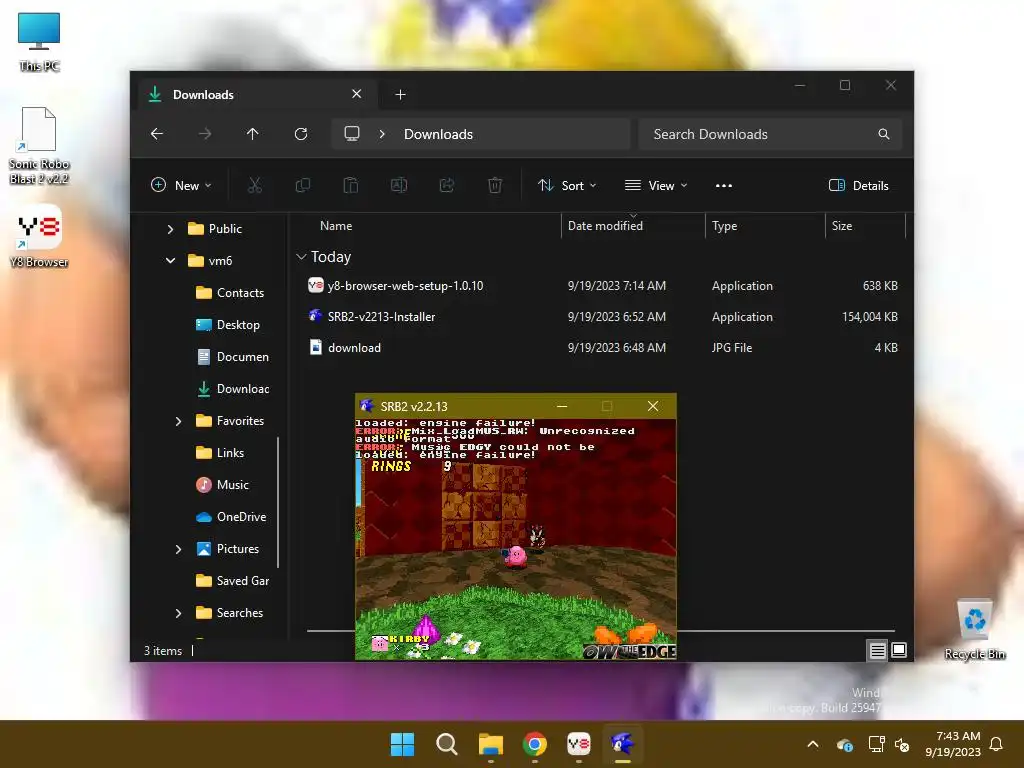Image resolution: width=1024 pixels, height=768 pixels.
Task: Sort by the Date modified column header
Action: (x=605, y=226)
